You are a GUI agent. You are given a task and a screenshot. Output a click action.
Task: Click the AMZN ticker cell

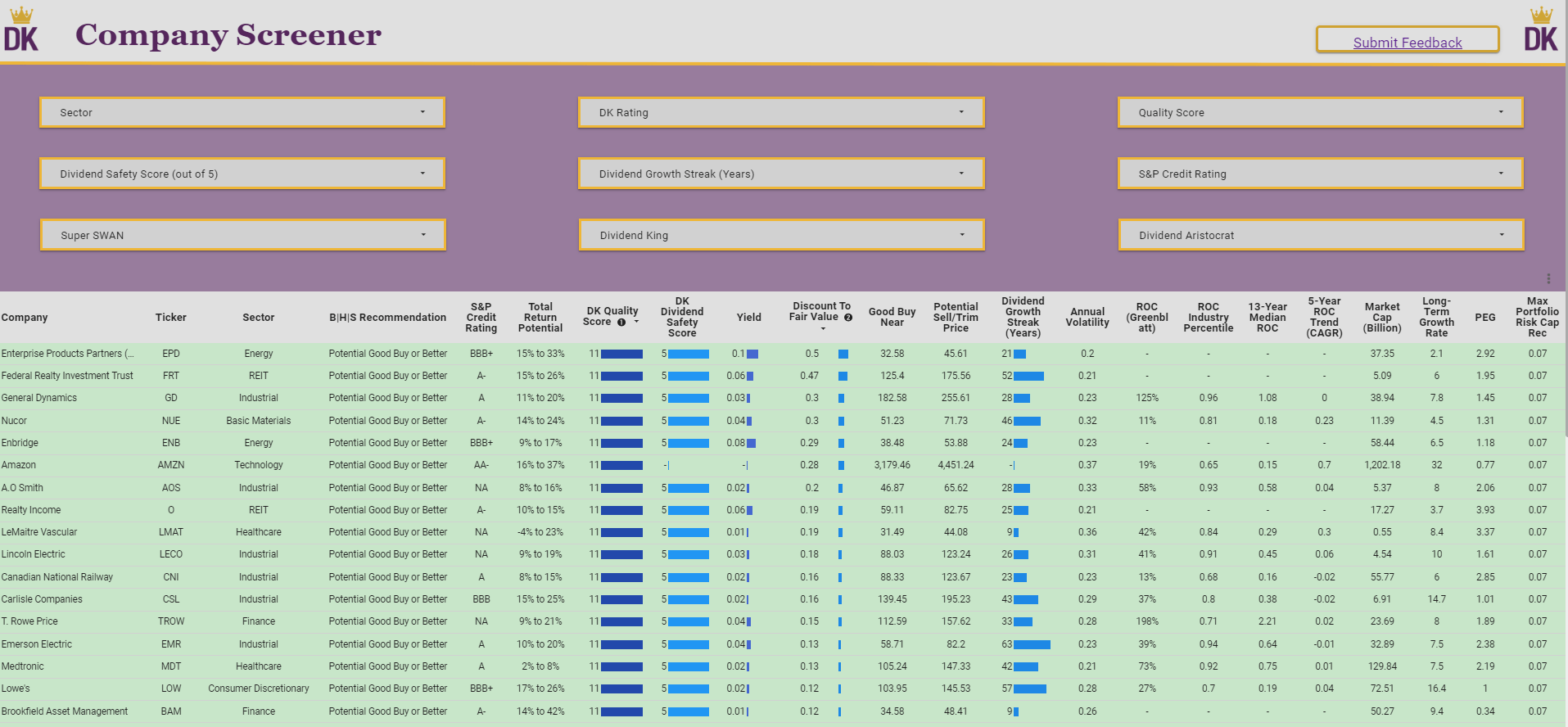(x=171, y=465)
